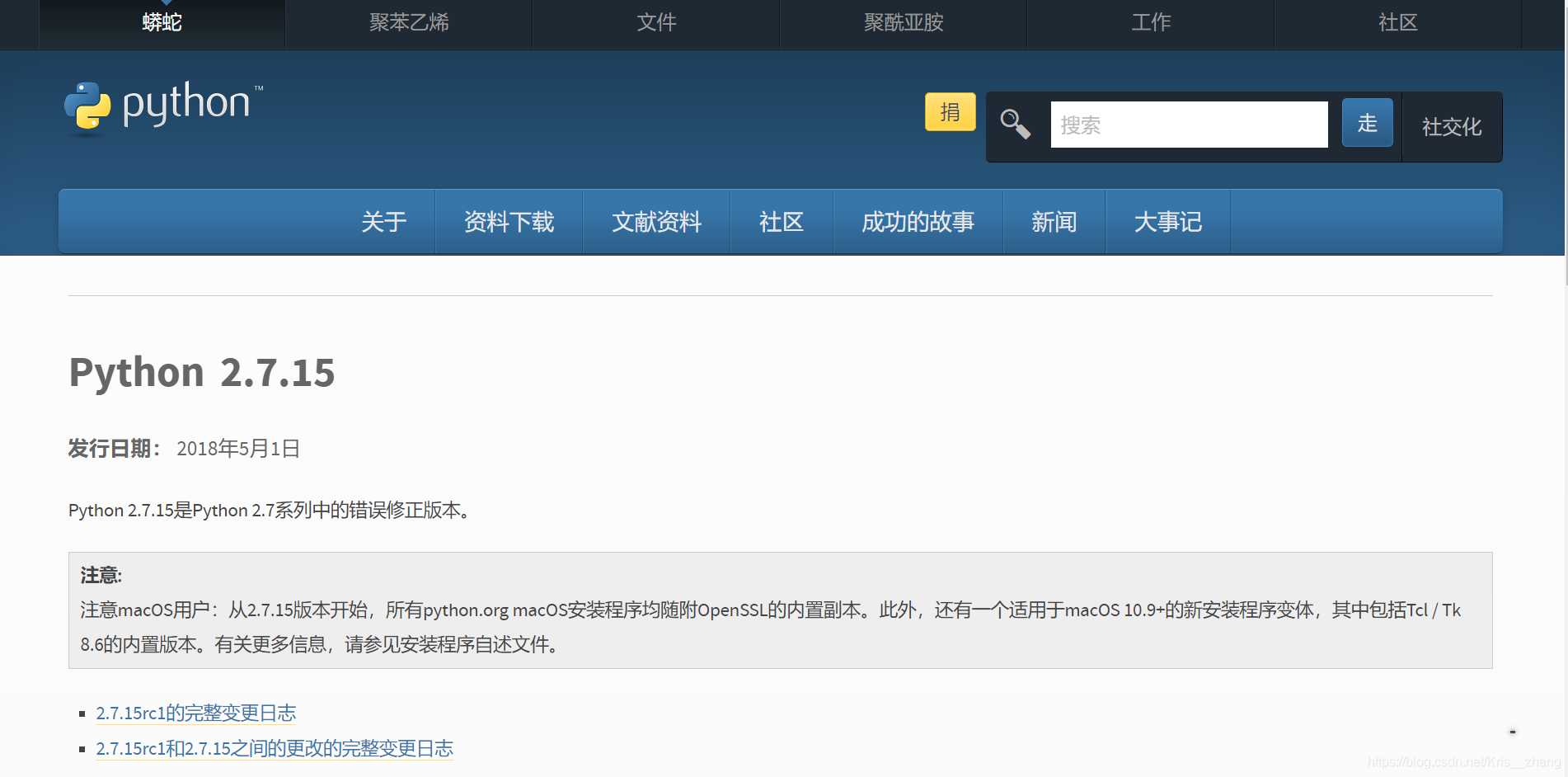Open 新闻 in the main navigation

(1054, 222)
